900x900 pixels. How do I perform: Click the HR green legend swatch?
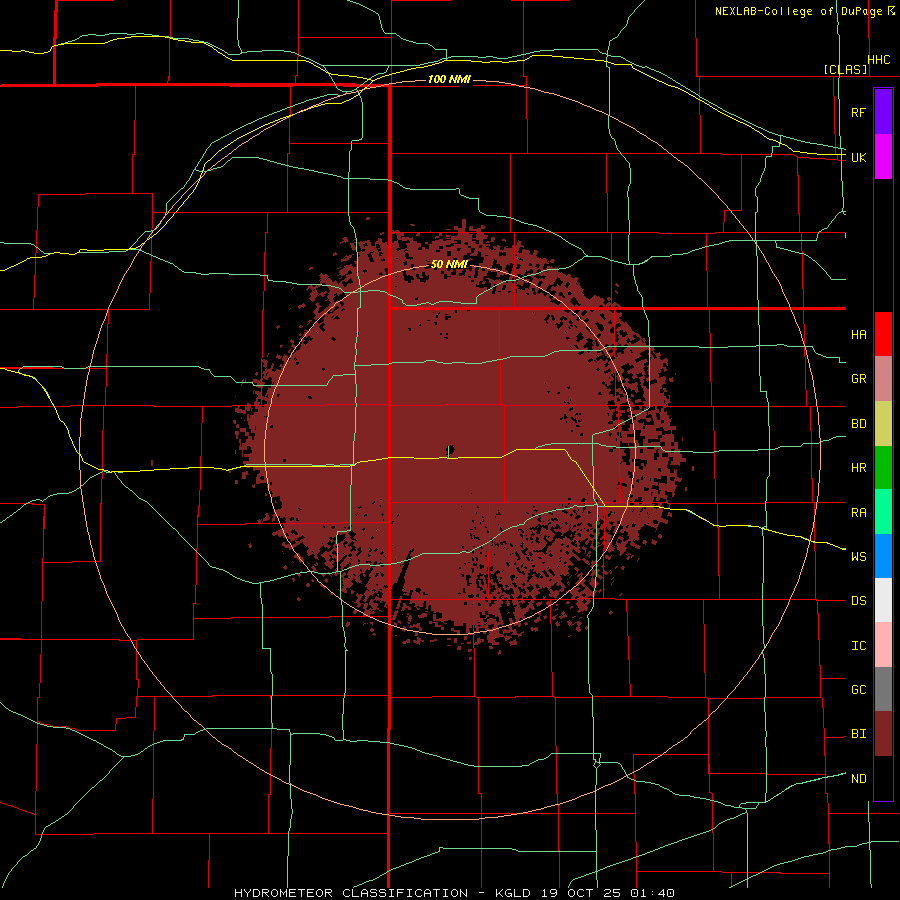883,467
